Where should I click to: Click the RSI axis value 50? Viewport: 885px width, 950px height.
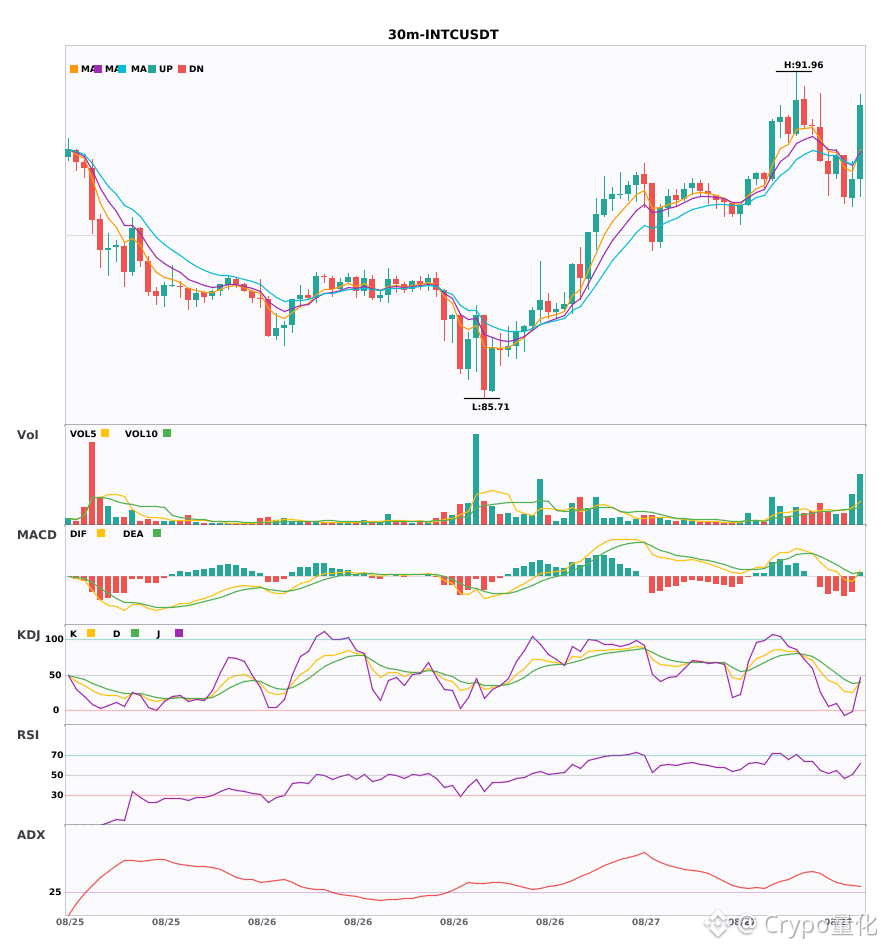click(57, 775)
